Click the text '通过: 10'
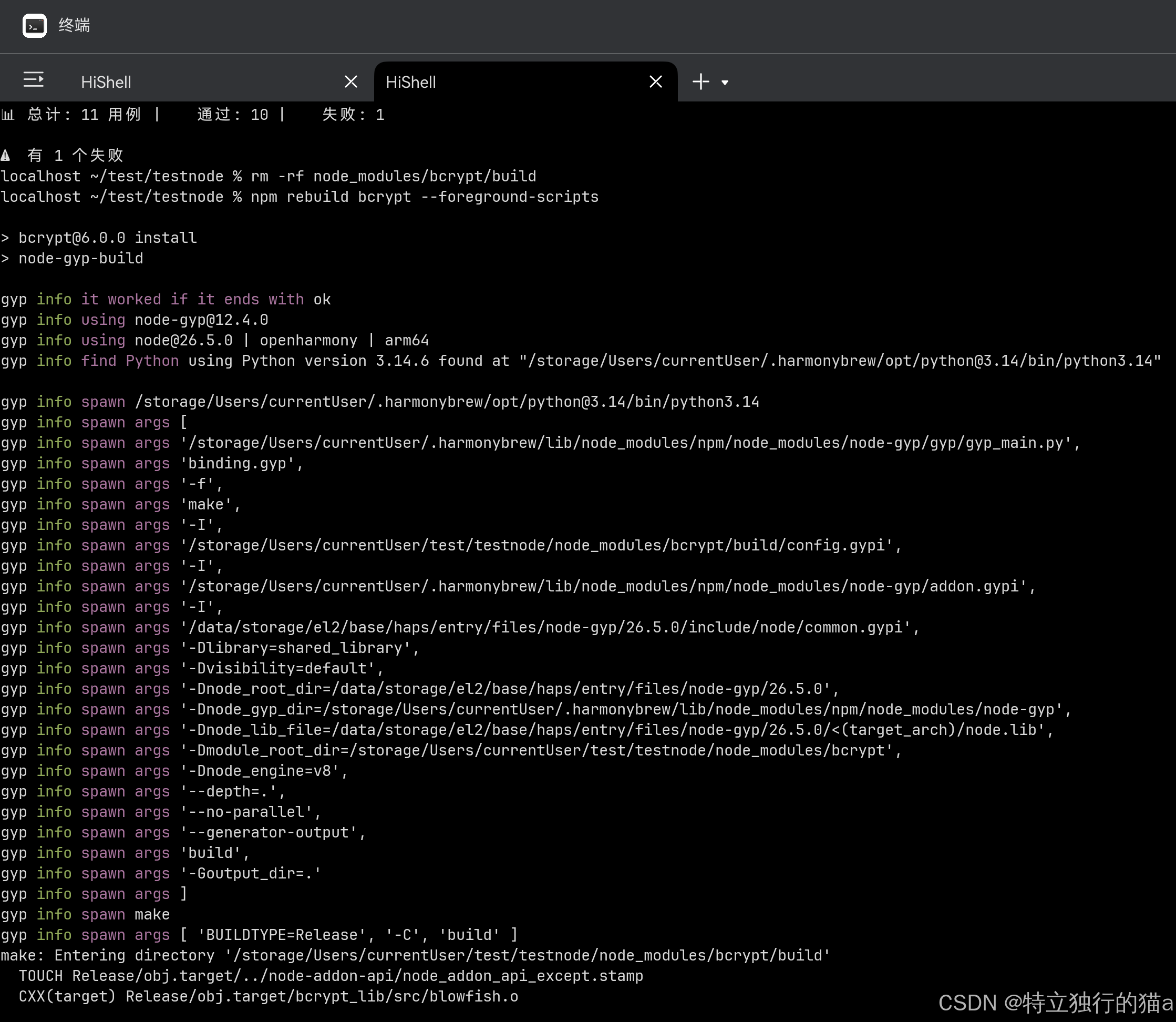 click(233, 115)
